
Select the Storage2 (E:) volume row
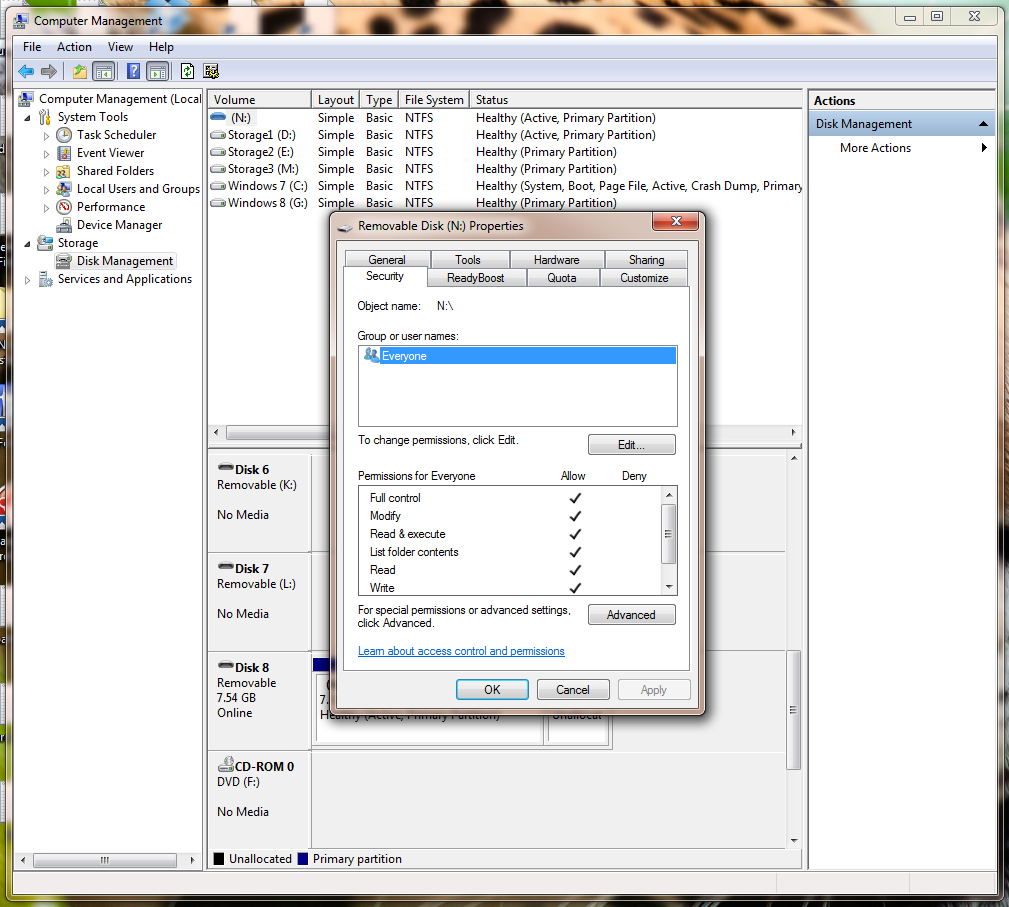258,151
